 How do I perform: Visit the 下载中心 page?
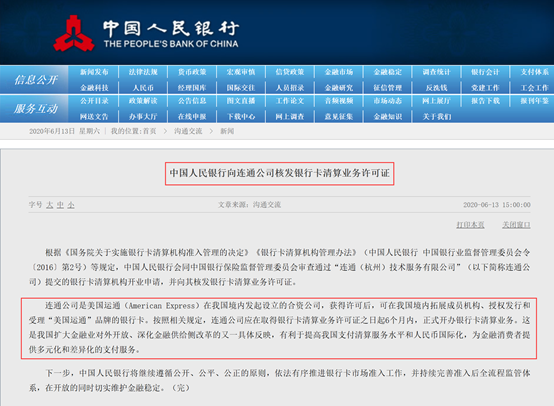point(241,117)
